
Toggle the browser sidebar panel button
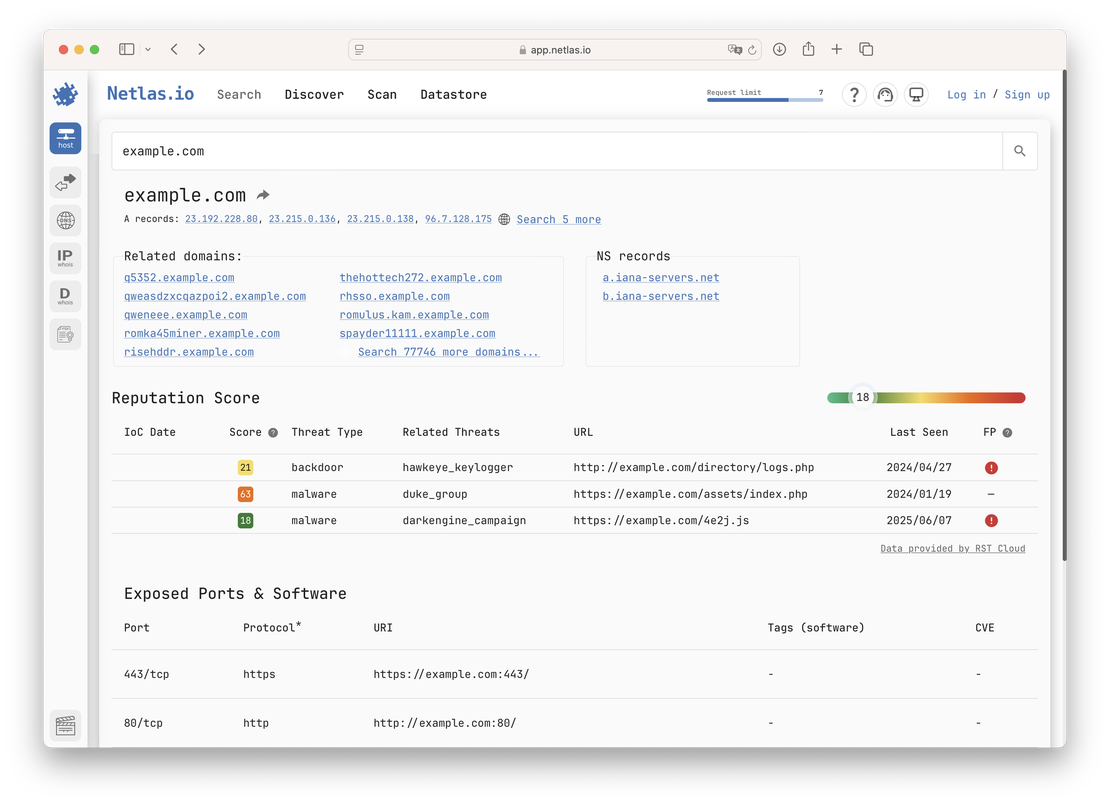(126, 48)
